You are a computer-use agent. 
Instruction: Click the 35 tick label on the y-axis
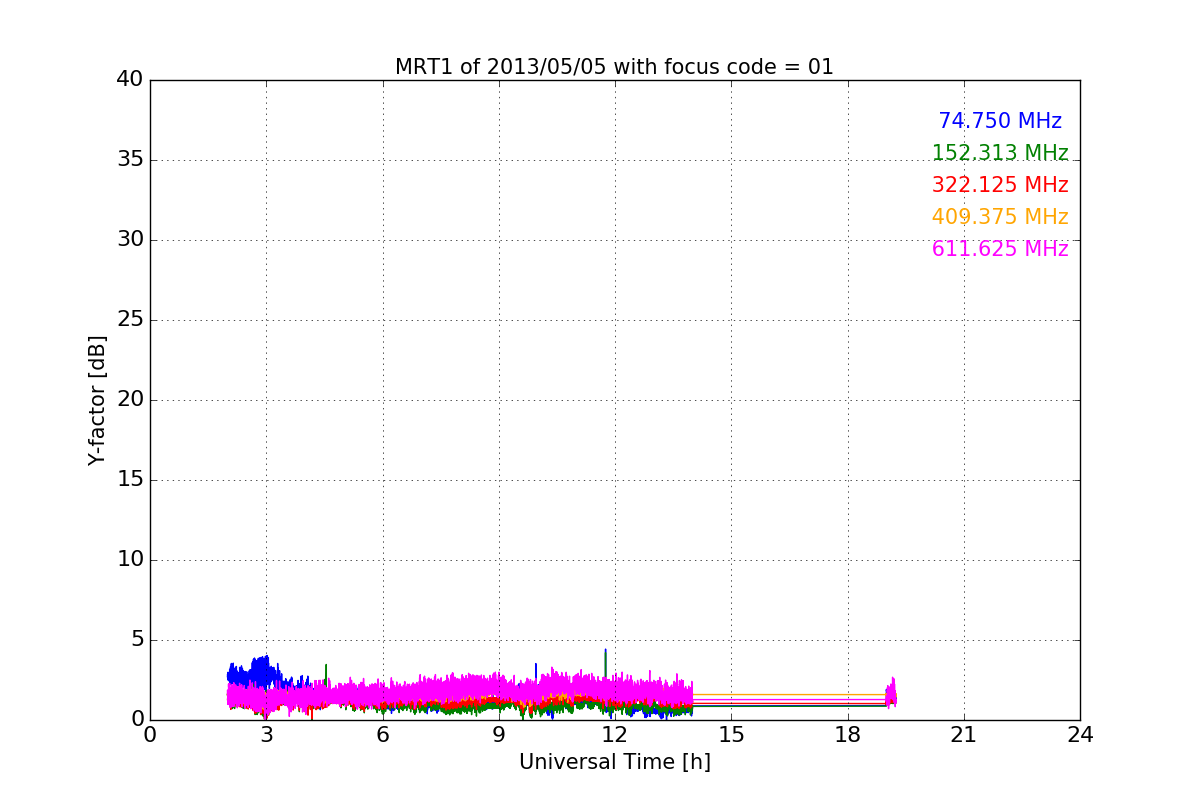pyautogui.click(x=130, y=160)
